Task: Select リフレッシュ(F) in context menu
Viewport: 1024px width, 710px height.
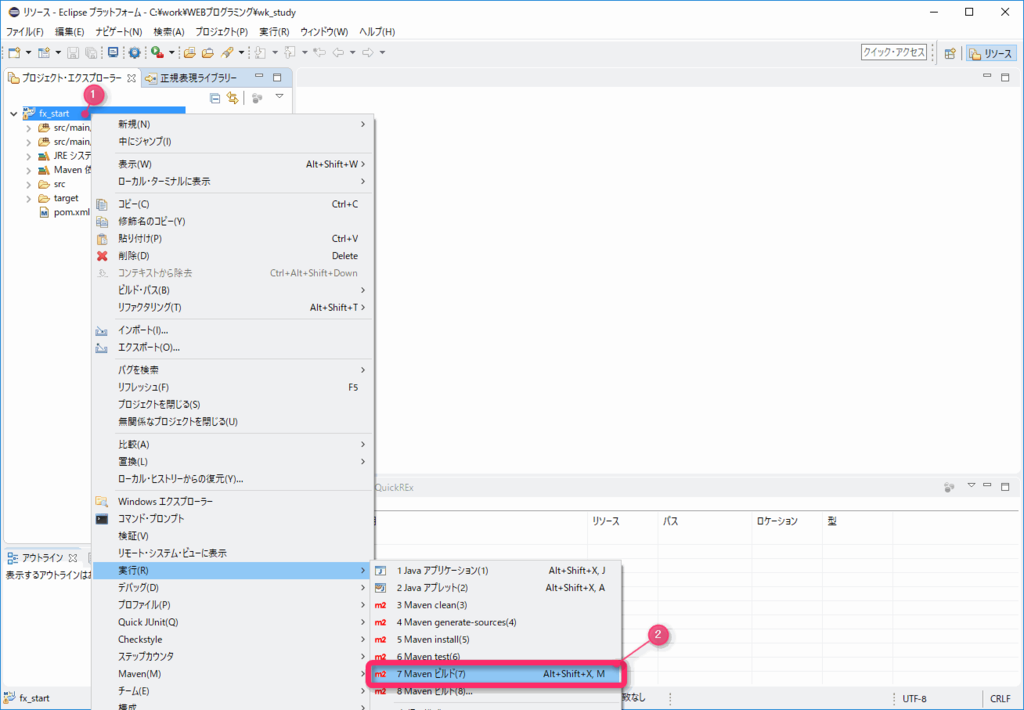Action: (232, 387)
